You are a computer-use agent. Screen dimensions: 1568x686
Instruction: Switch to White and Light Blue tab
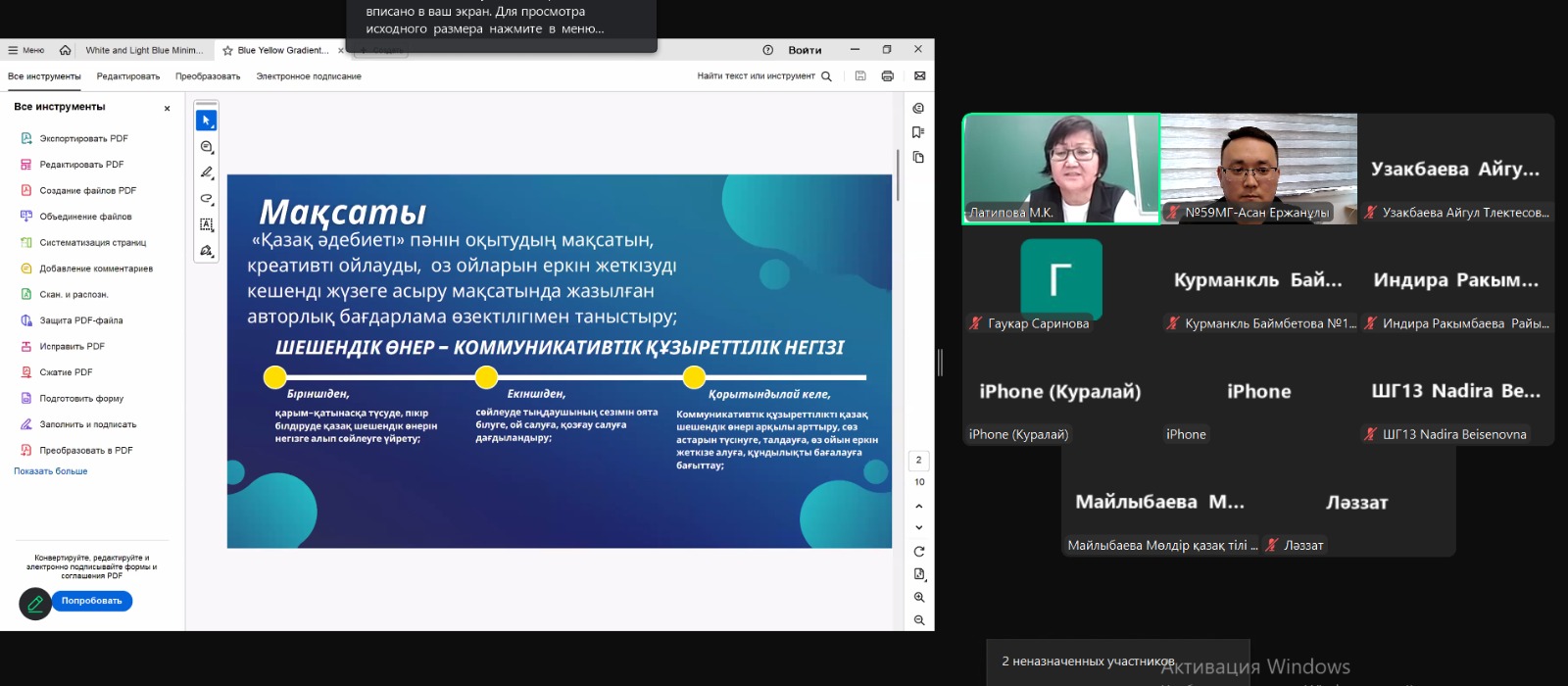pos(144,50)
